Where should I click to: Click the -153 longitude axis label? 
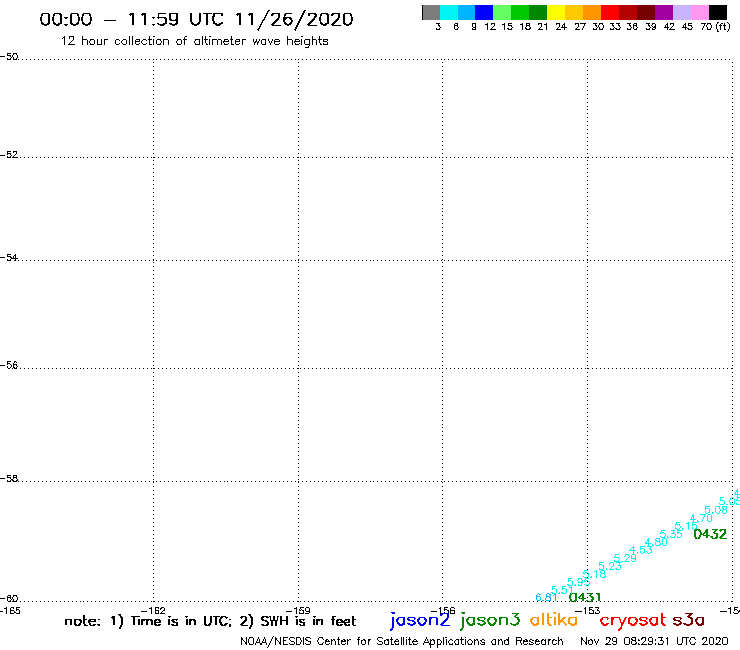(588, 611)
